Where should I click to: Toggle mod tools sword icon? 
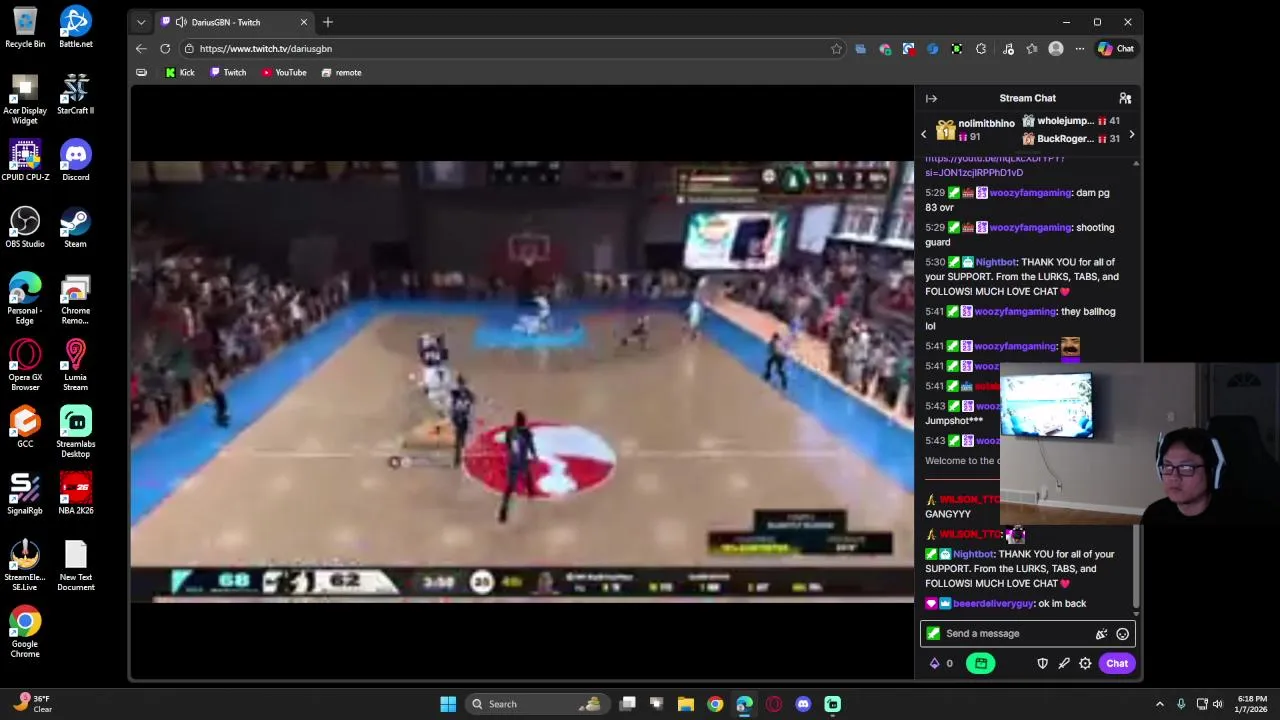tap(1064, 663)
